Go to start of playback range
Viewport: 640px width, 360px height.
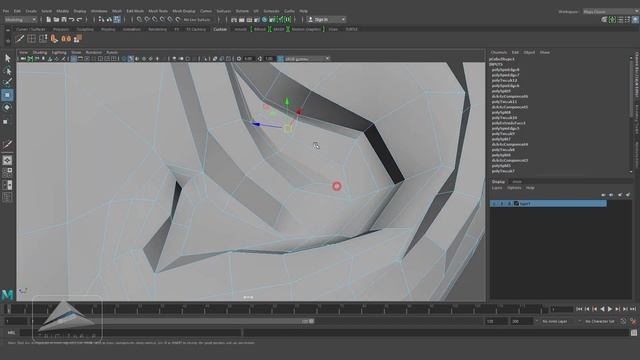pyautogui.click(x=579, y=309)
